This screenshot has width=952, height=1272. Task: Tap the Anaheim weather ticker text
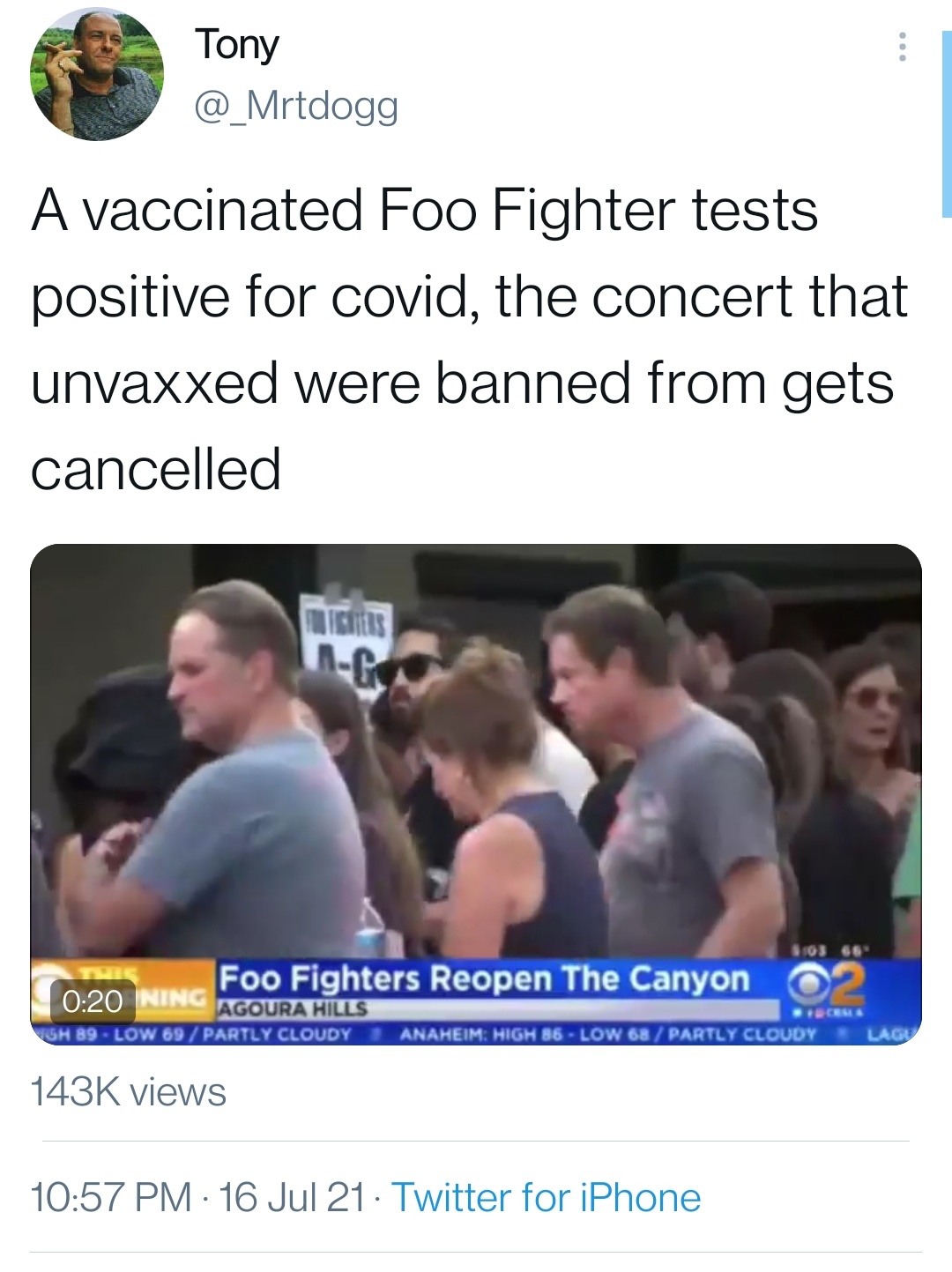608,1034
